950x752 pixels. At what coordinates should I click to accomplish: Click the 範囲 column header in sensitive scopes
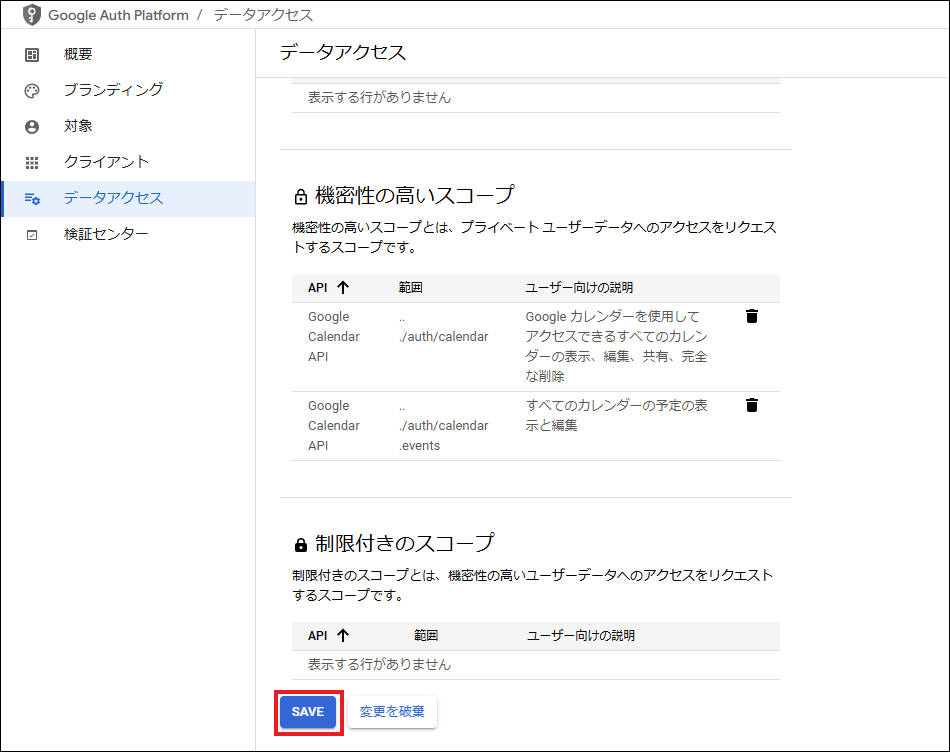coord(410,288)
